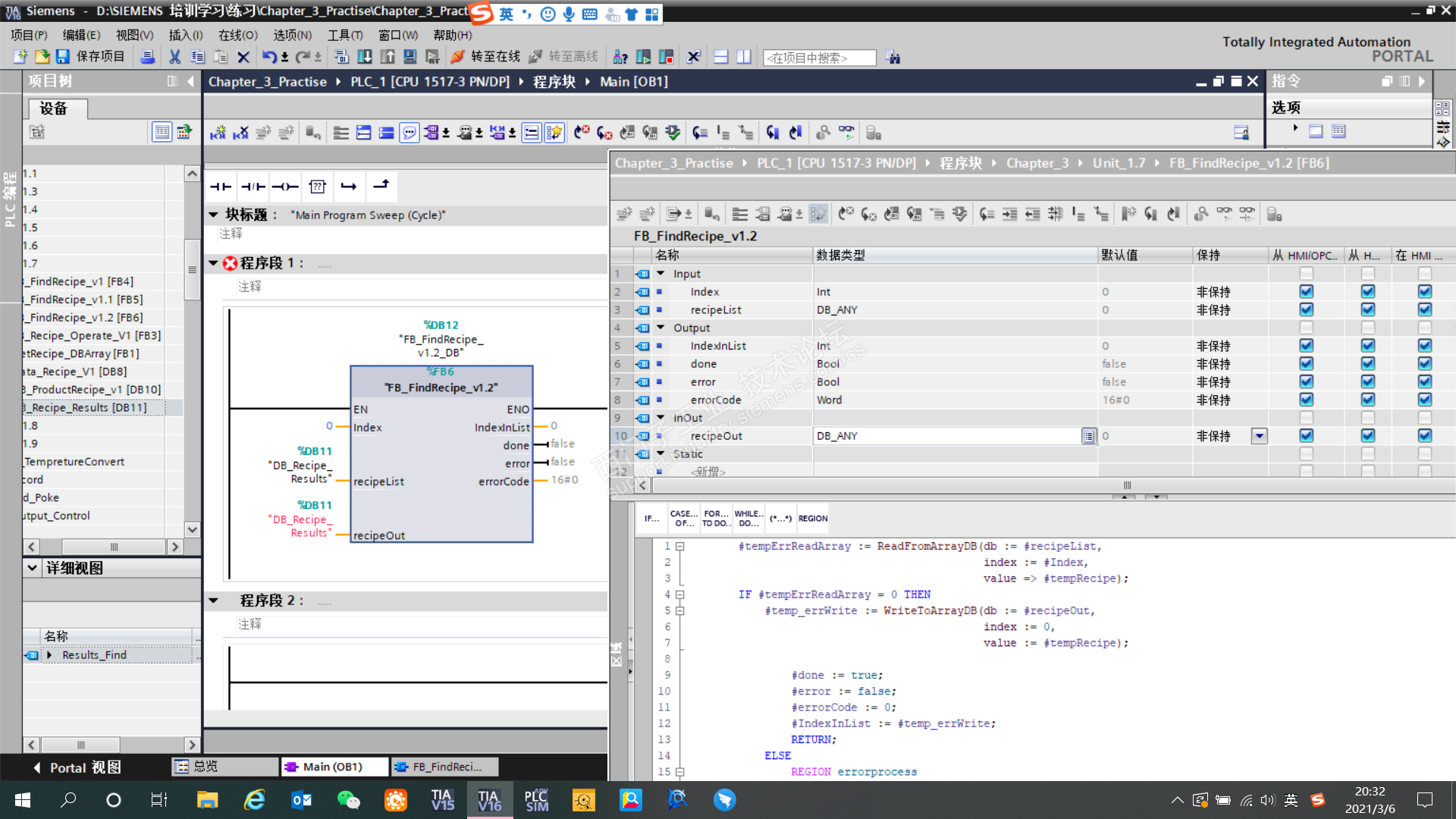The height and width of the screenshot is (819, 1456).
Task: Insert REGION code snippet
Action: [x=812, y=519]
